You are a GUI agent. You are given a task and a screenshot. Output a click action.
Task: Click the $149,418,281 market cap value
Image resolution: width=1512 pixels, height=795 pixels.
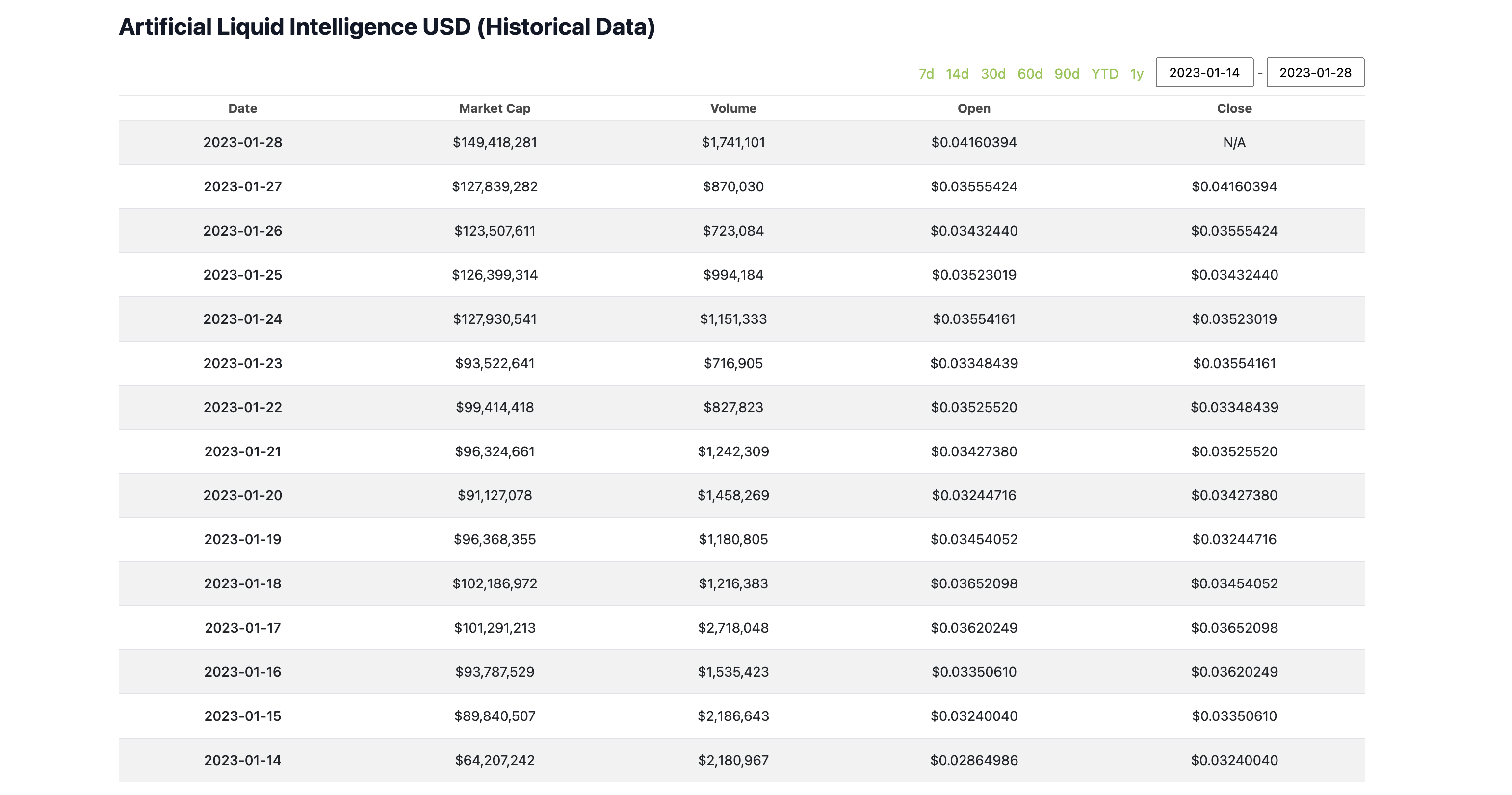click(x=494, y=143)
